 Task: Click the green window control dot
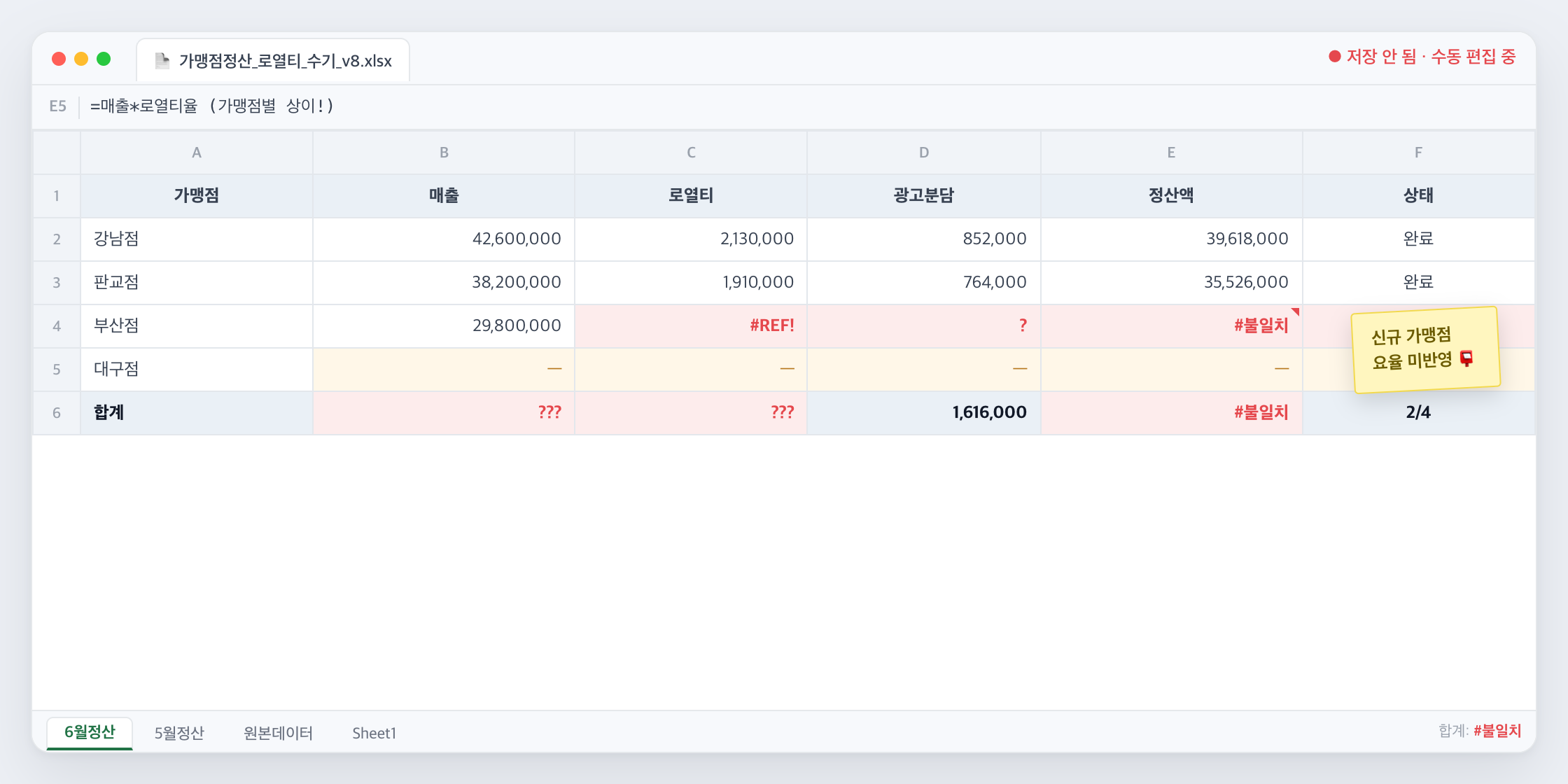coord(104,59)
